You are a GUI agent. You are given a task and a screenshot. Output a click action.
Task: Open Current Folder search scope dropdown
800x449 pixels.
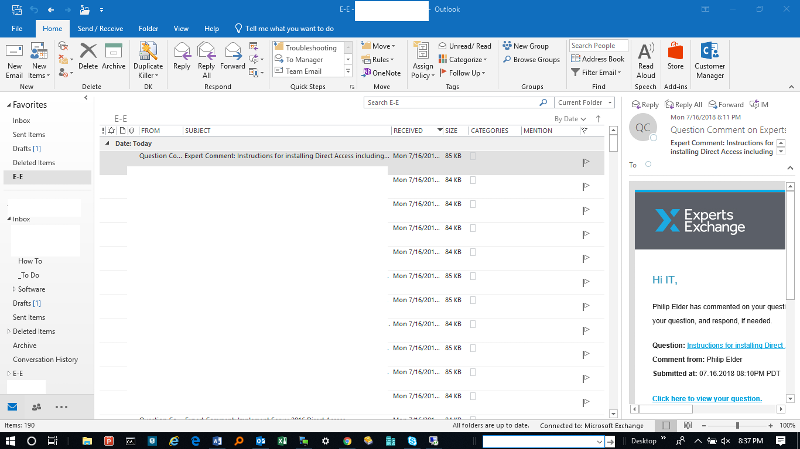(x=585, y=103)
